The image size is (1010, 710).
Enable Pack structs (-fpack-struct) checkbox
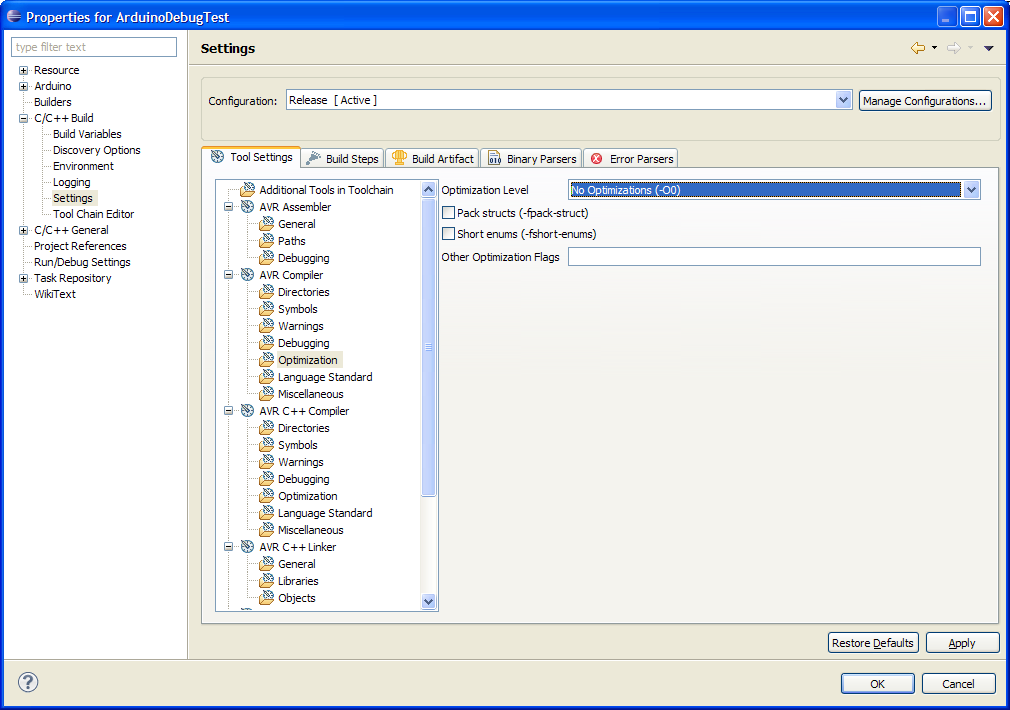point(448,213)
